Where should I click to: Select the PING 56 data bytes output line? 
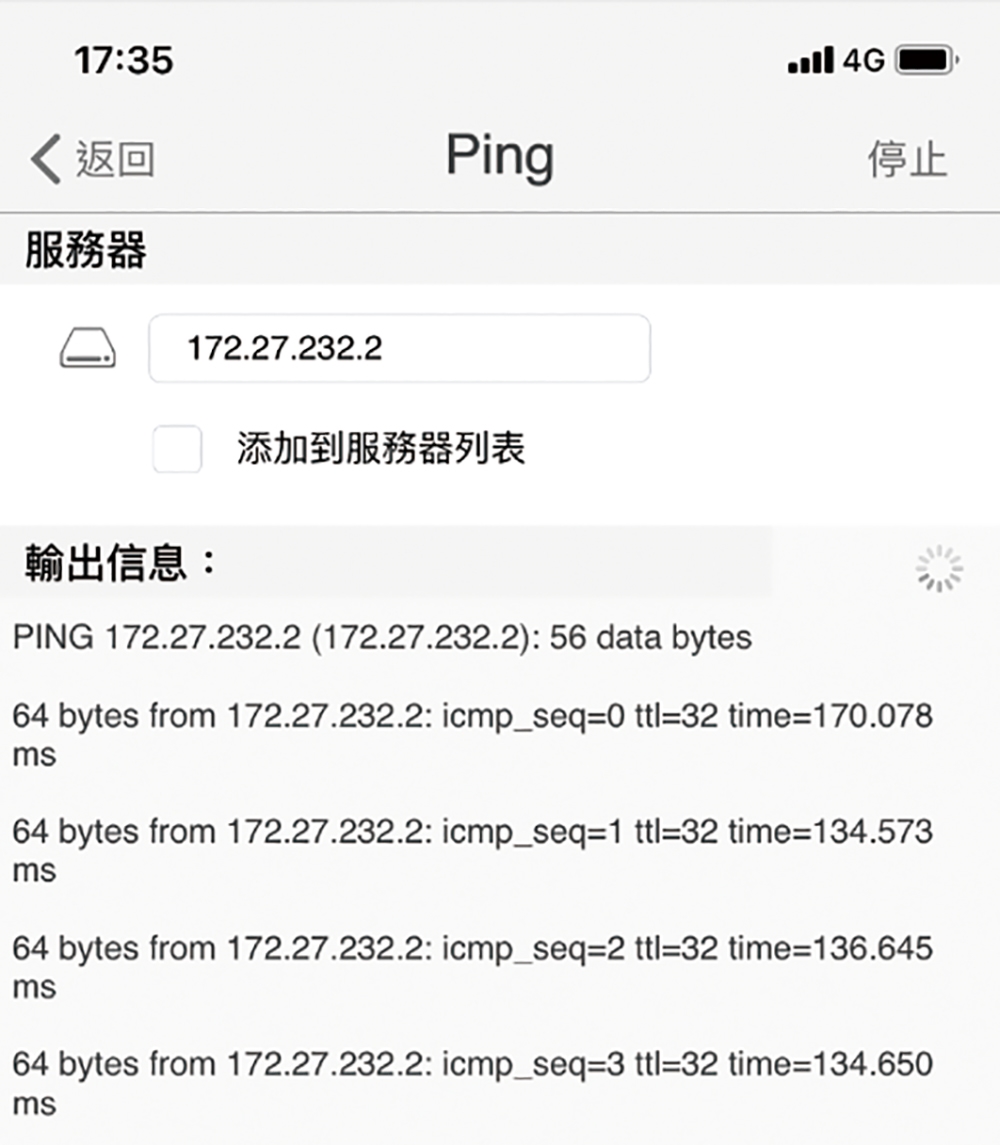coord(382,638)
